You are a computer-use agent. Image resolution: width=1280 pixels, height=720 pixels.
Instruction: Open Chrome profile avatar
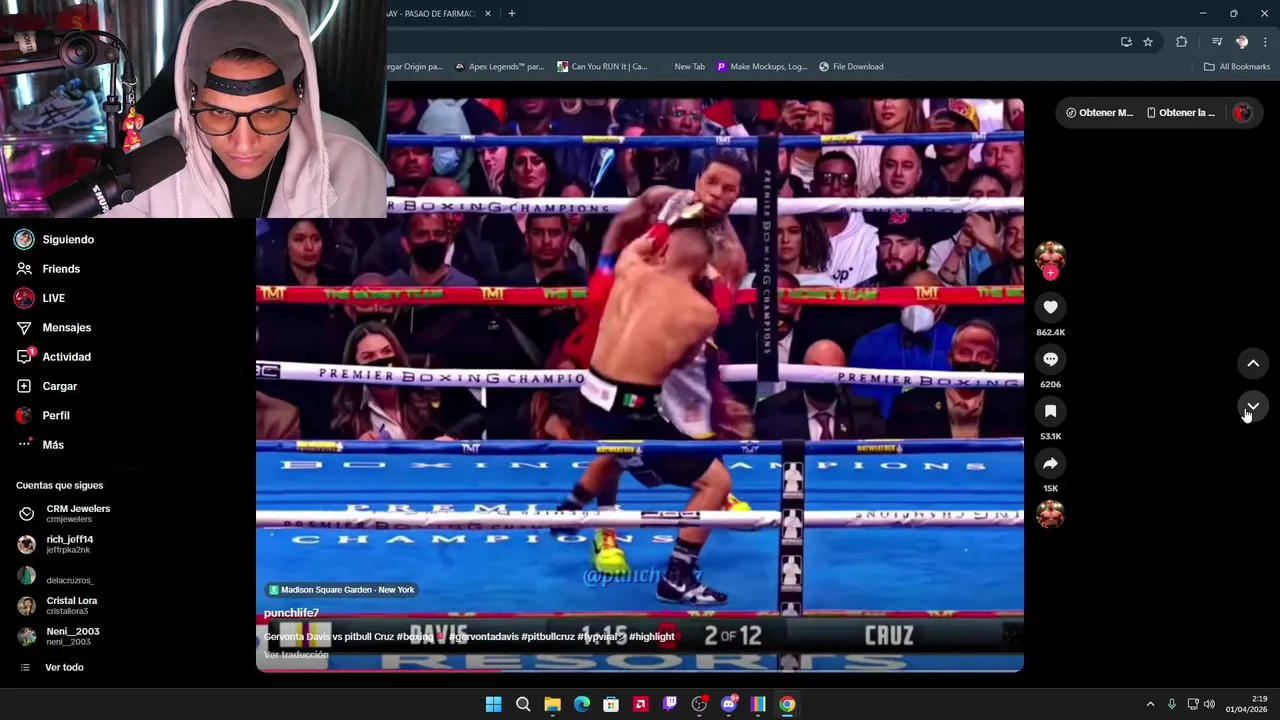(x=1242, y=42)
